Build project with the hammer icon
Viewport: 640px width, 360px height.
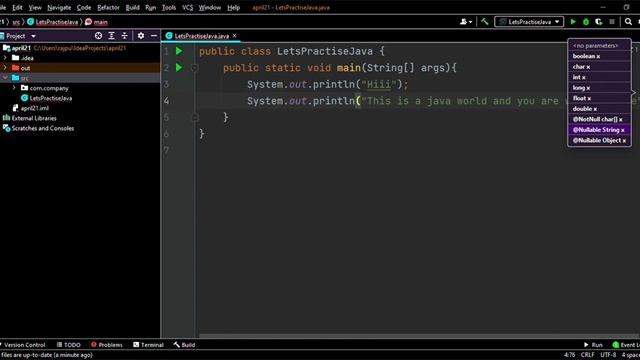pyautogui.click(x=484, y=22)
